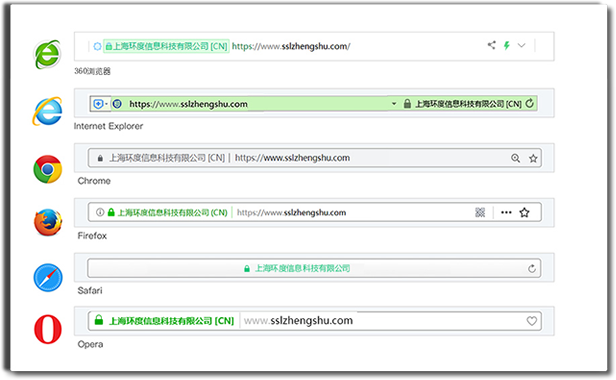Click green lightning bolt in 360 bar

pyautogui.click(x=507, y=45)
